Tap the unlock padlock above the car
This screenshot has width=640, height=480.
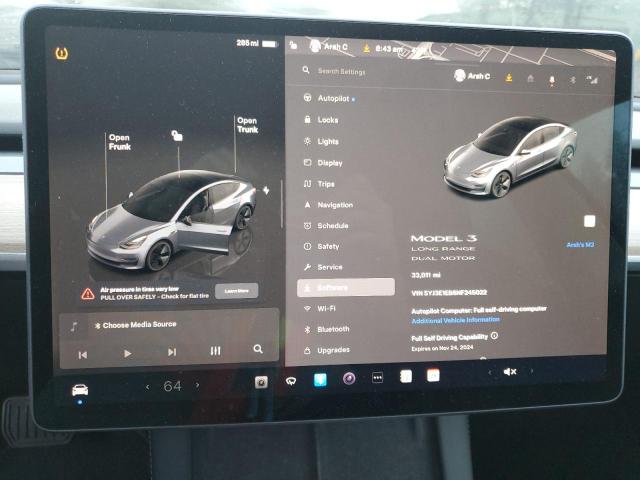(177, 136)
